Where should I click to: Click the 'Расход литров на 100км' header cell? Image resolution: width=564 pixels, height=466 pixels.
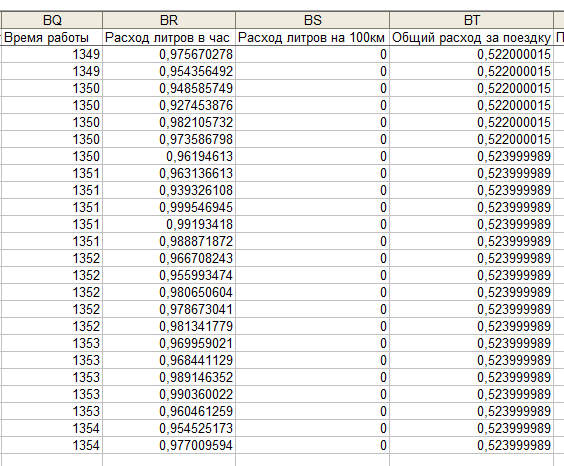[x=313, y=37]
